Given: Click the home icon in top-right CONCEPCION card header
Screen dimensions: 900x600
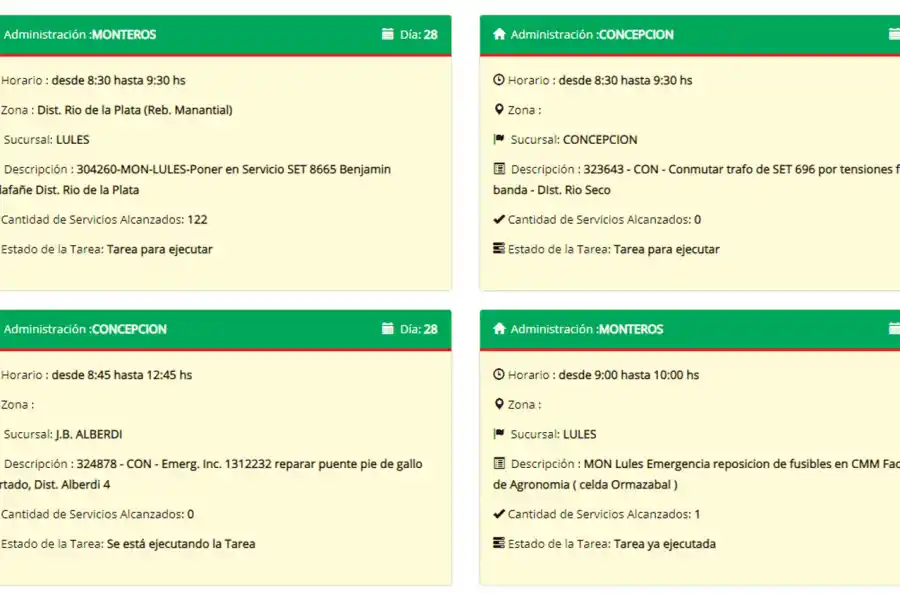Looking at the screenshot, I should click(499, 34).
